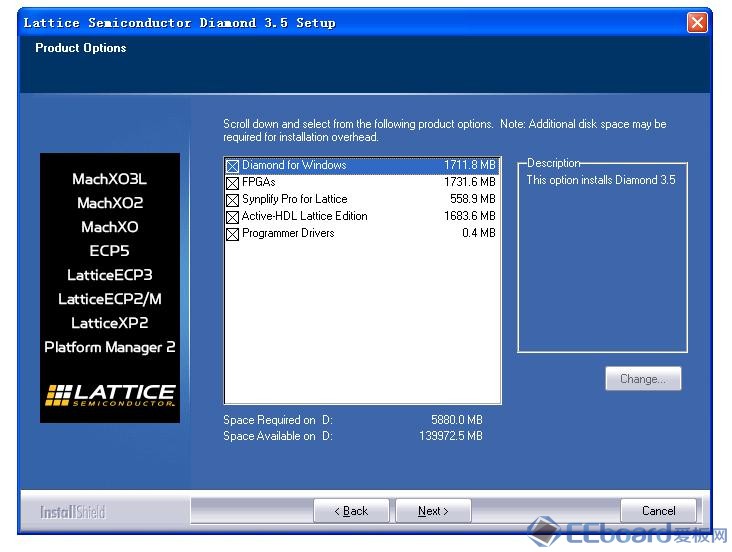Click the LatticeECP3 sidebar text

tap(110, 275)
